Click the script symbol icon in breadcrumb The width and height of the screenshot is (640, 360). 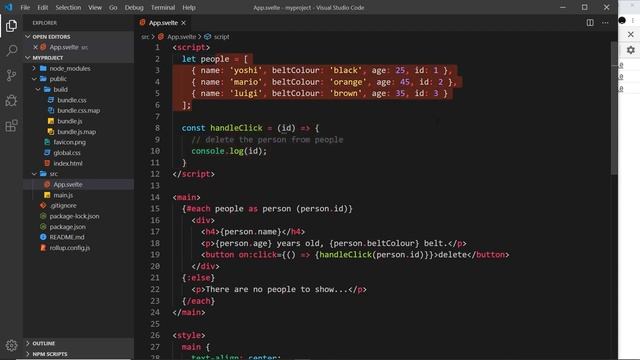207,37
